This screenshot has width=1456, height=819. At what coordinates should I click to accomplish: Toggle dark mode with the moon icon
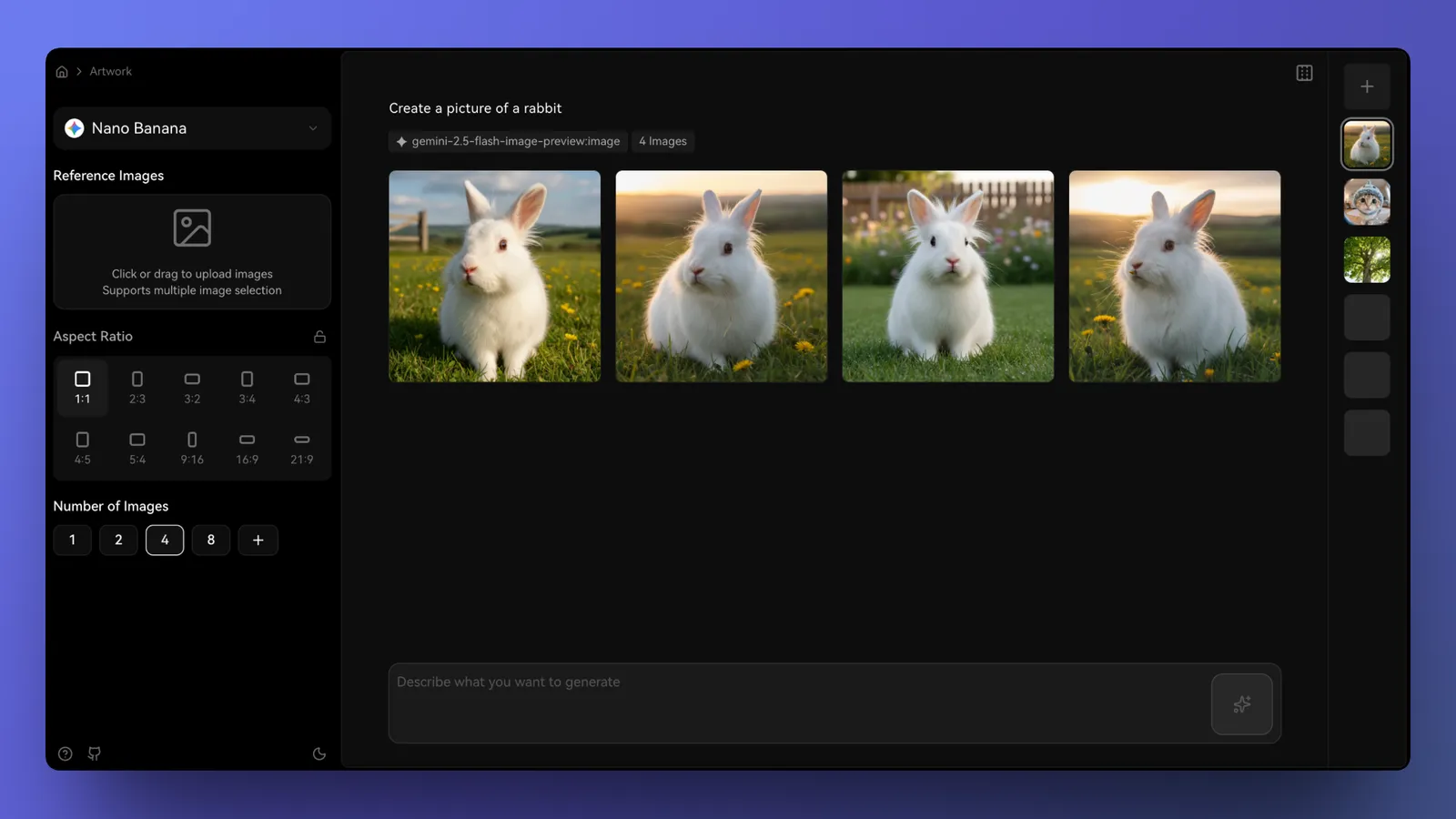point(318,753)
